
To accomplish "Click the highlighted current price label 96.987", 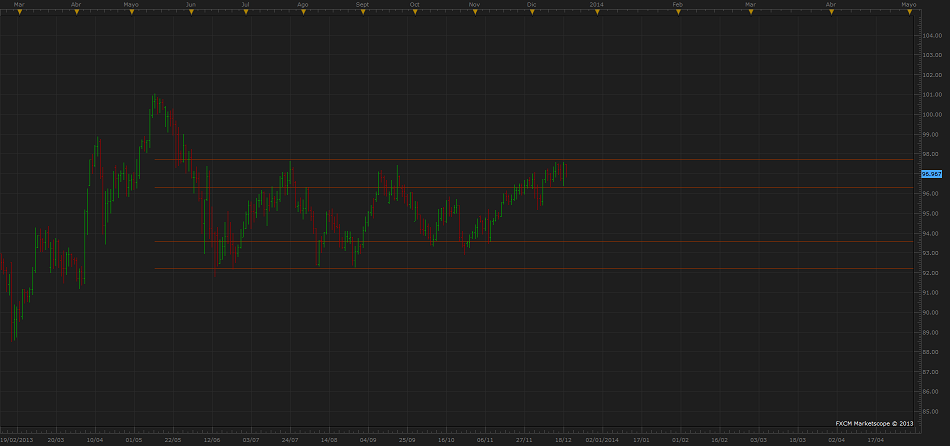I will pyautogui.click(x=931, y=174).
